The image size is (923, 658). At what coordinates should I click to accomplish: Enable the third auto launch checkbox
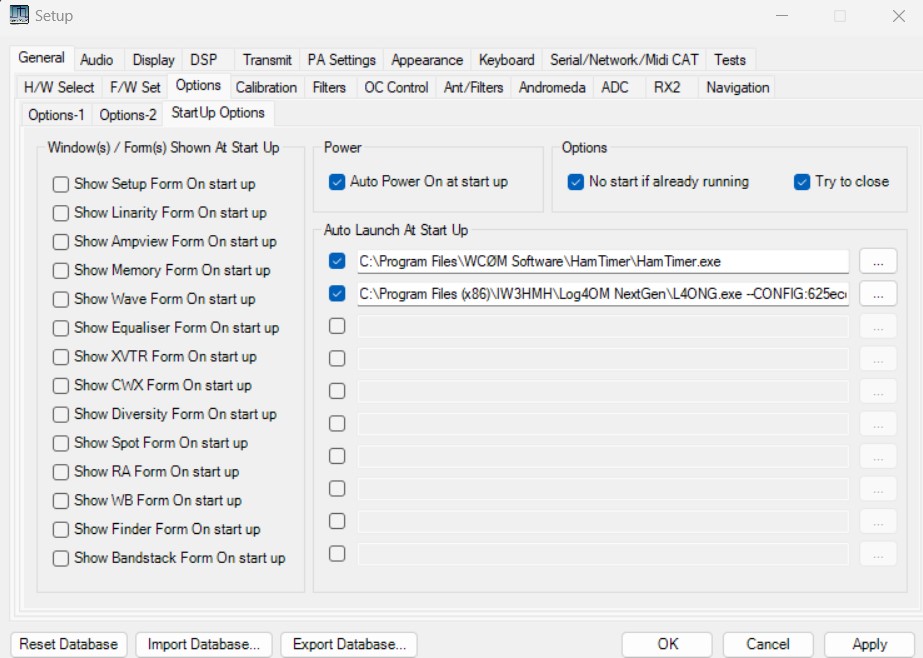click(x=337, y=326)
